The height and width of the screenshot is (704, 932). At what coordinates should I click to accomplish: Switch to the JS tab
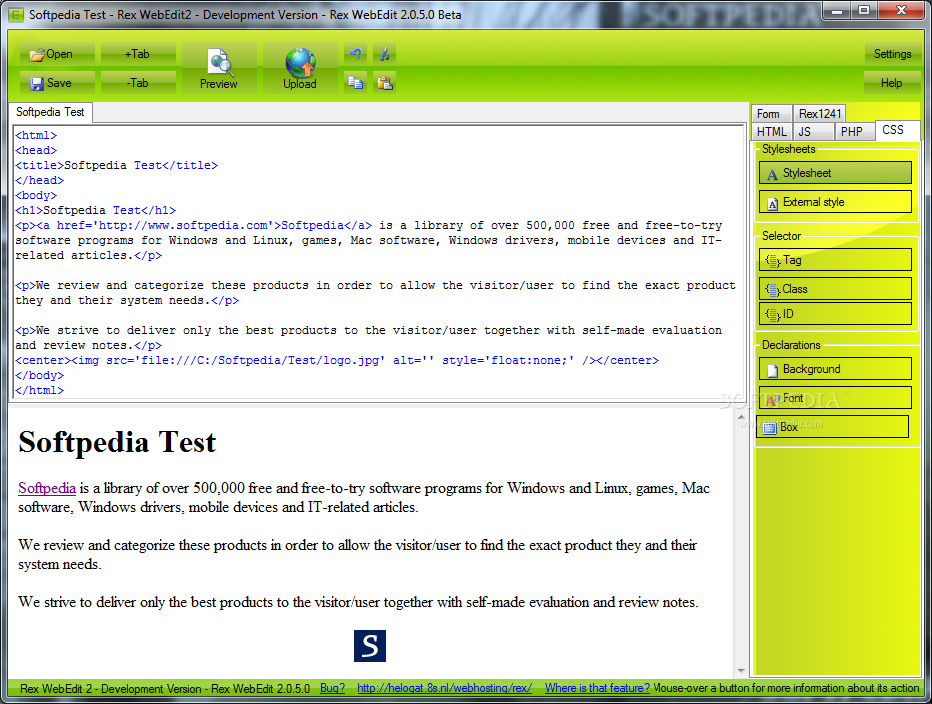[x=813, y=131]
